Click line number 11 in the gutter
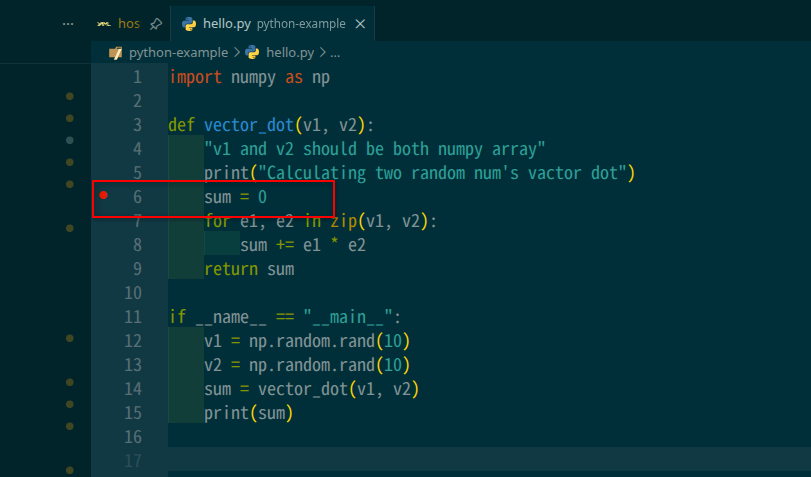The height and width of the screenshot is (477, 811). [x=133, y=317]
